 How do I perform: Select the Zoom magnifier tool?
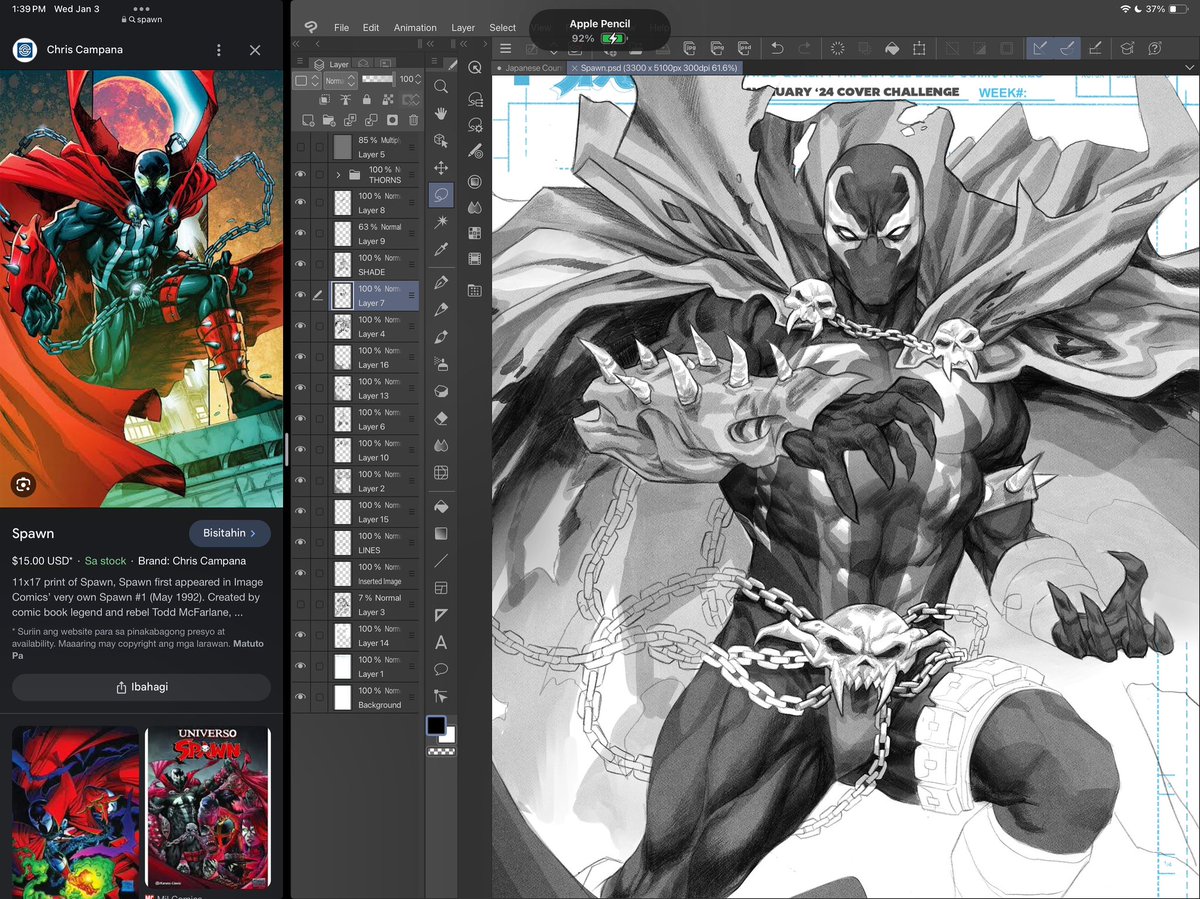440,88
